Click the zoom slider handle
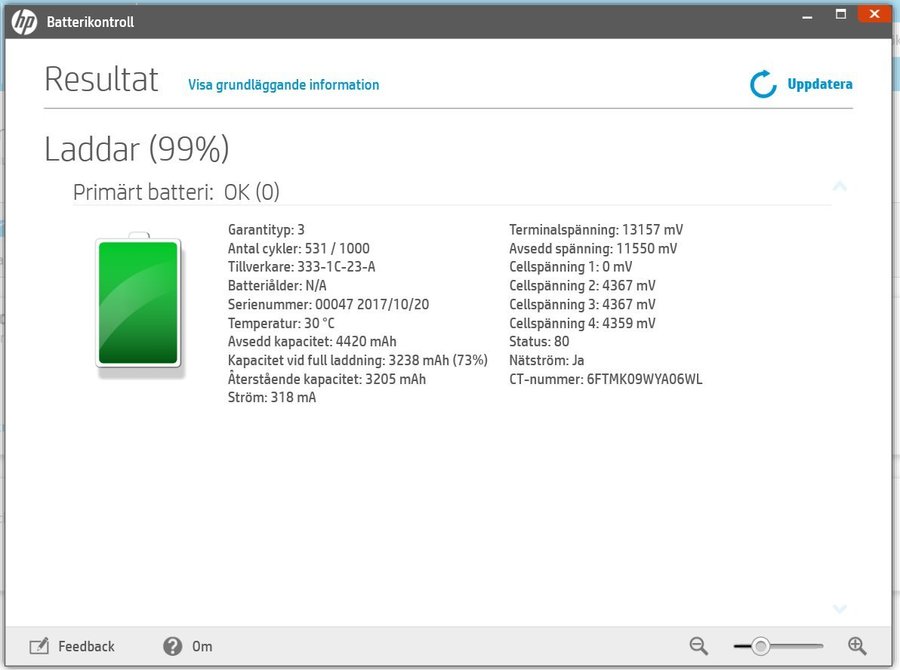 coord(761,646)
